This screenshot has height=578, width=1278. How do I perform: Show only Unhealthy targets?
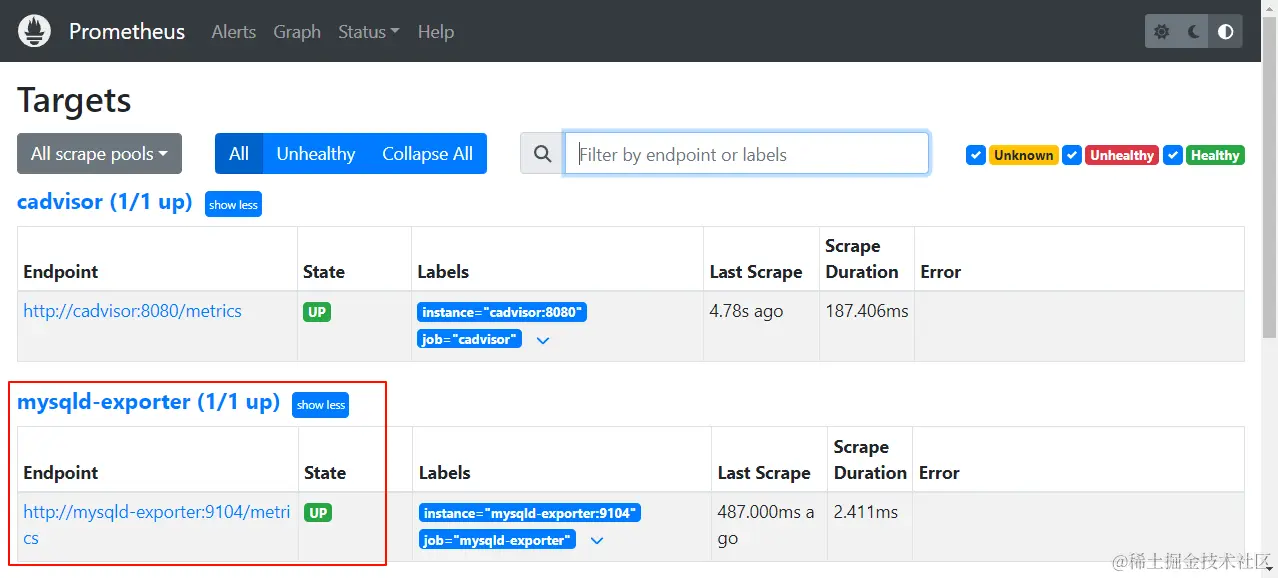tap(316, 154)
